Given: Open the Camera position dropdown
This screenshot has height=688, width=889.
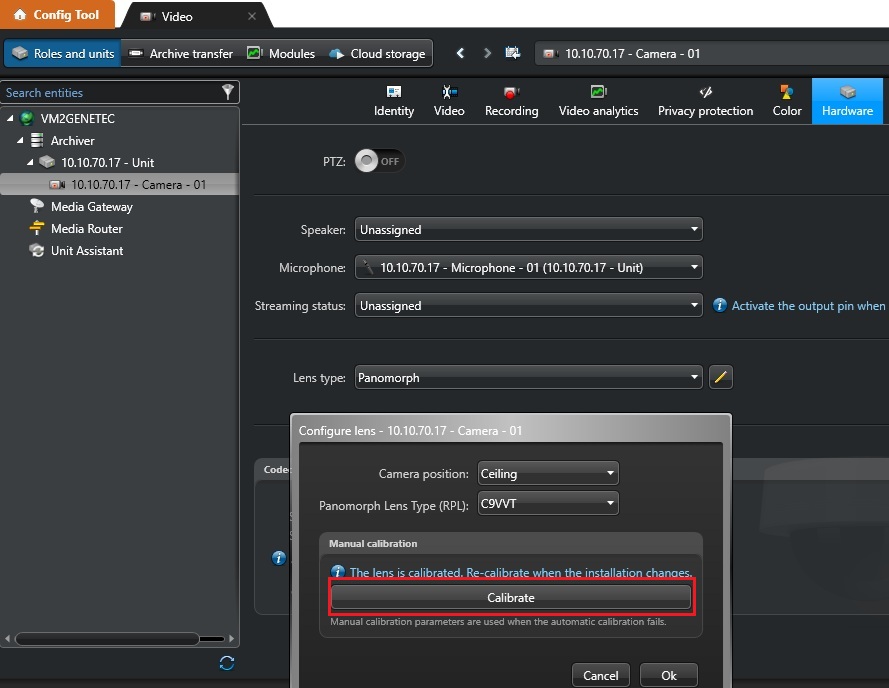Looking at the screenshot, I should [548, 473].
